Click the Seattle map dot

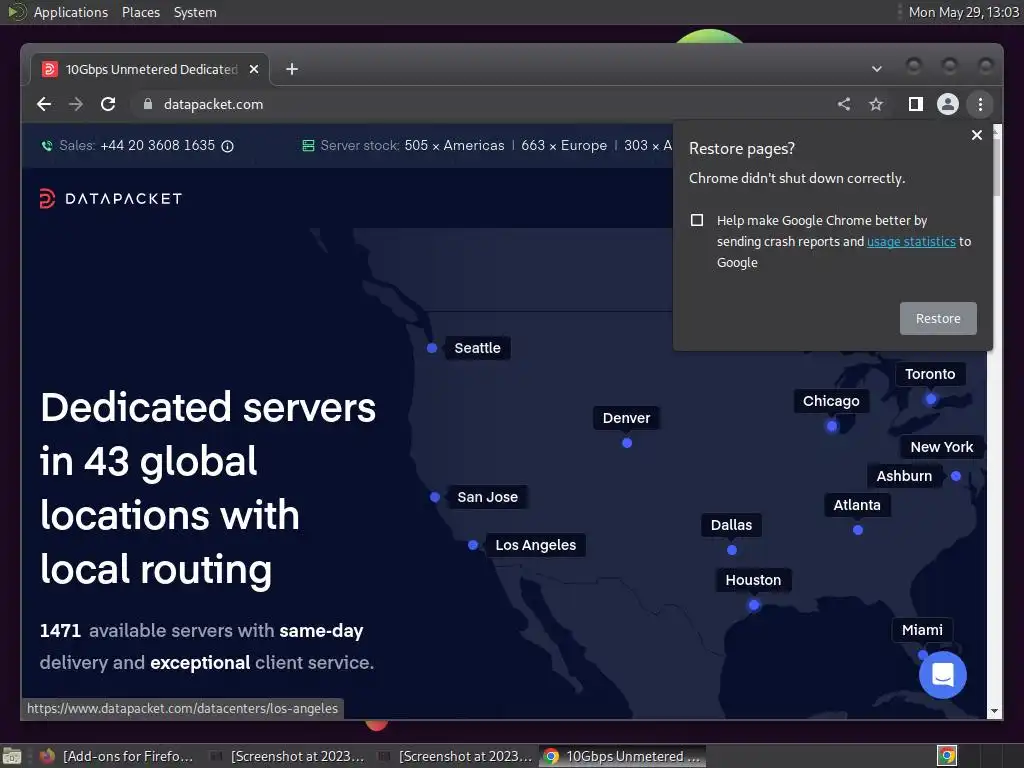432,348
